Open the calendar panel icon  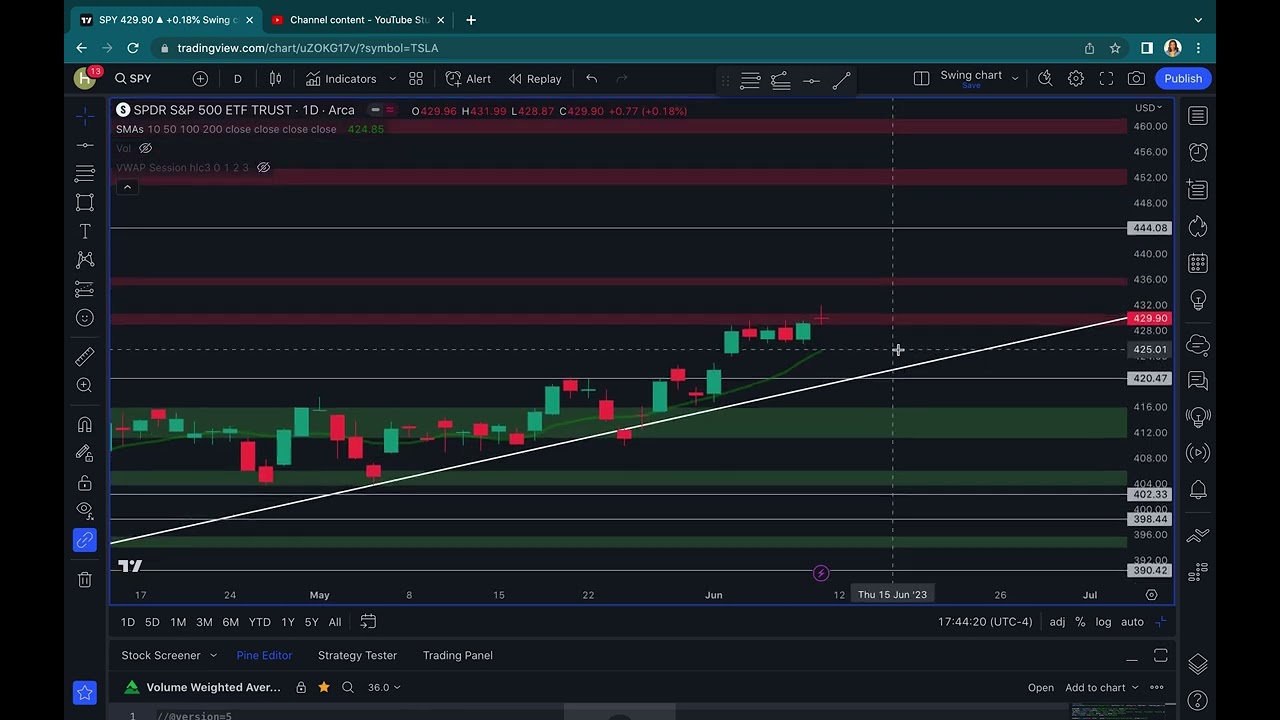(x=1197, y=264)
